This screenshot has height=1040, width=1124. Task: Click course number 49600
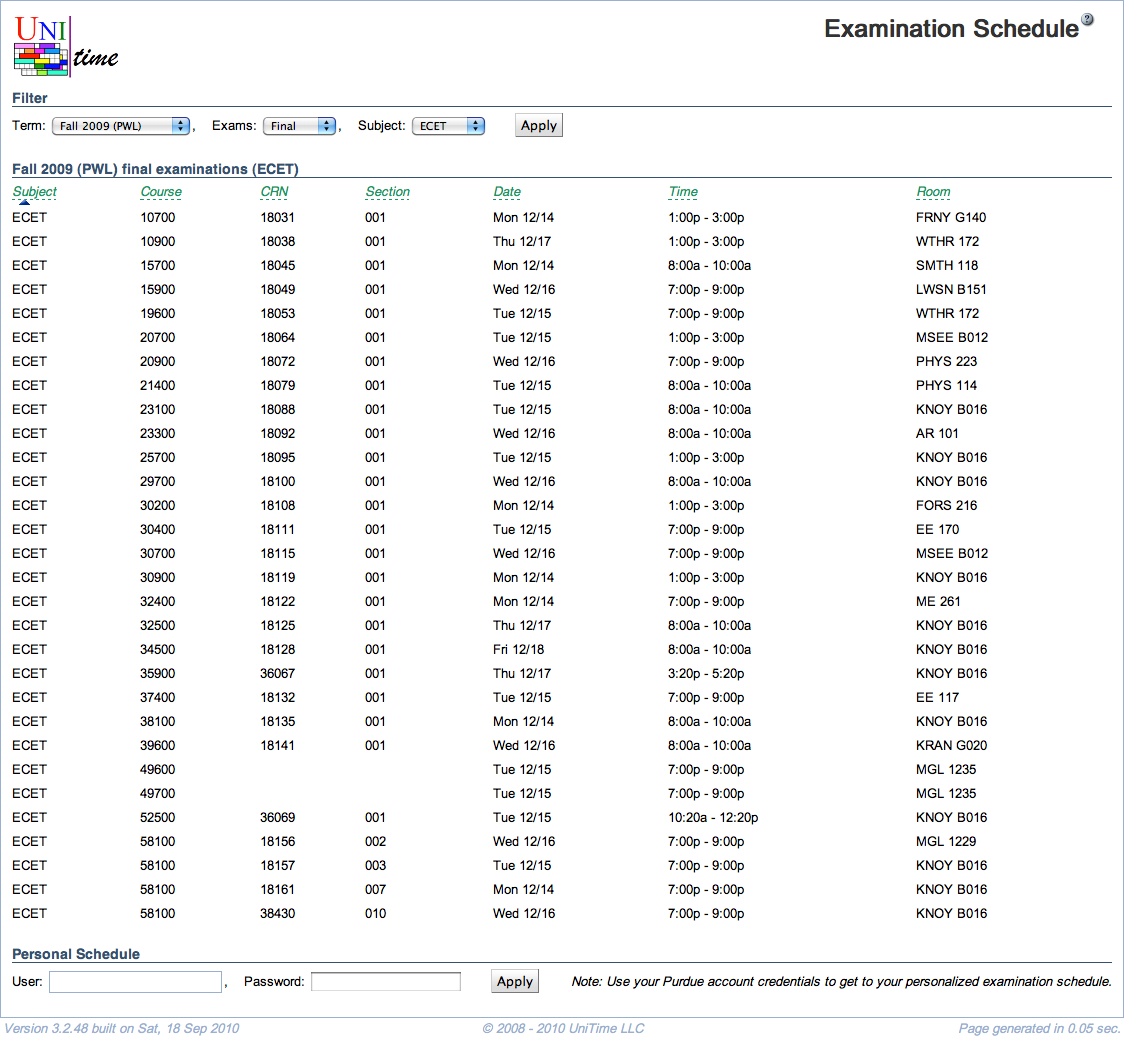[158, 770]
